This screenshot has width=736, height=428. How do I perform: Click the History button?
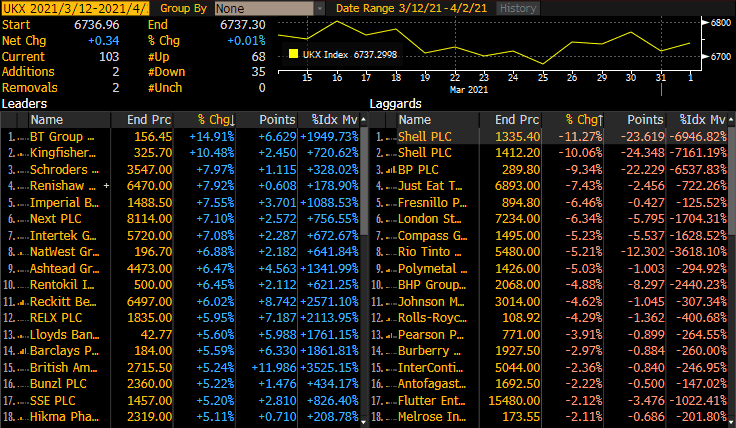(518, 8)
